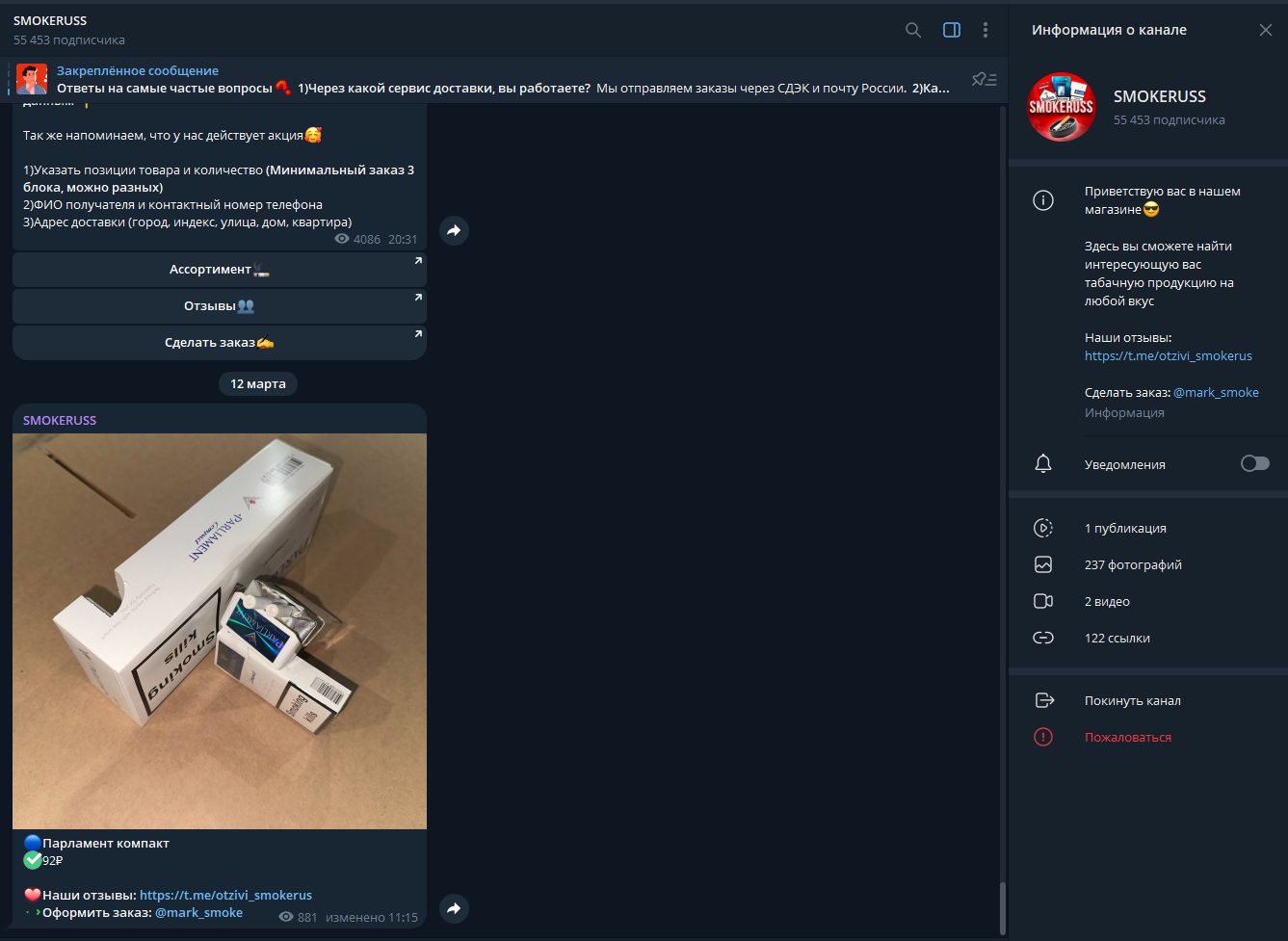This screenshot has height=941, width=1288.
Task: Open the SMOKERUSS channel avatar
Action: [x=1062, y=107]
